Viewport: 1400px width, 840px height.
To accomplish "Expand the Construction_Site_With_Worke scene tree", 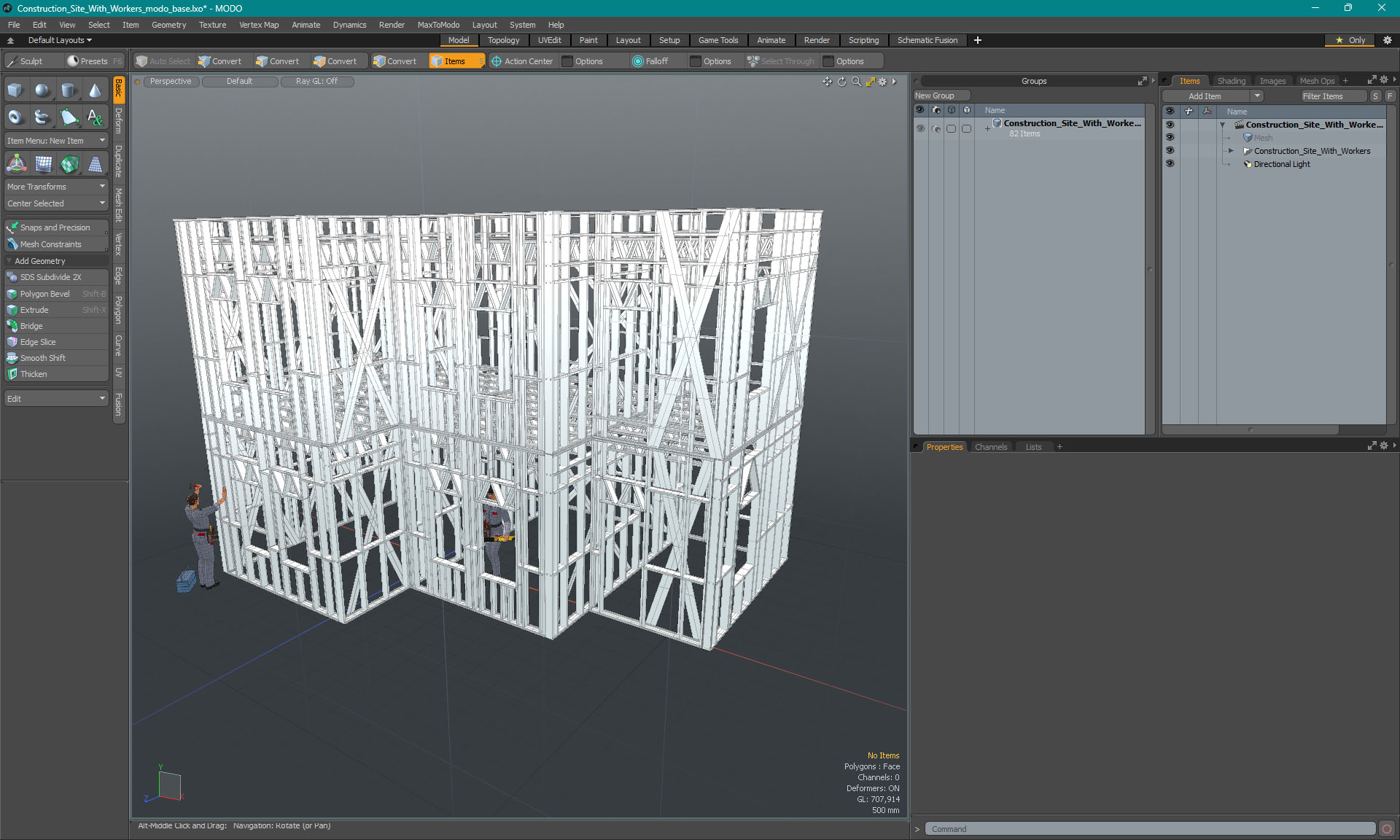I will [1232, 151].
